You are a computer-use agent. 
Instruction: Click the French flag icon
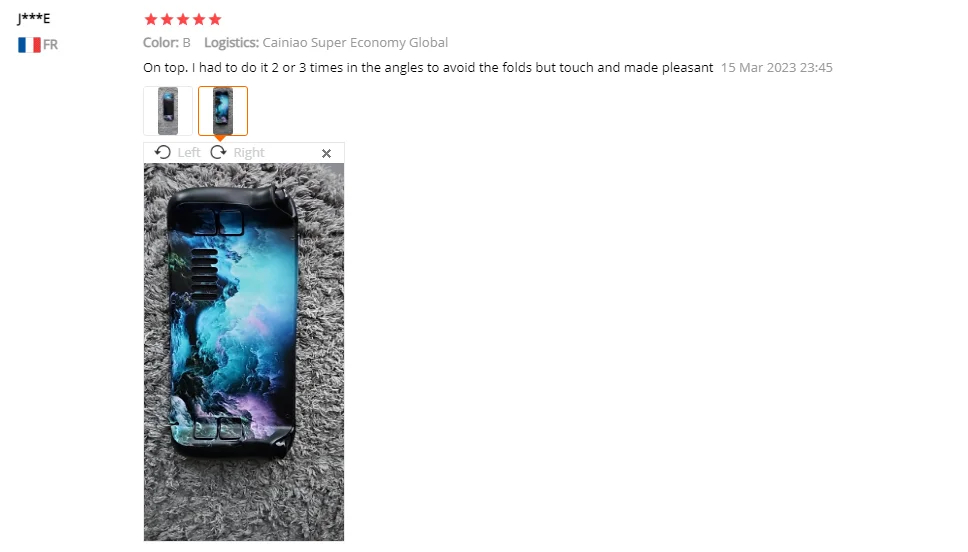click(29, 44)
